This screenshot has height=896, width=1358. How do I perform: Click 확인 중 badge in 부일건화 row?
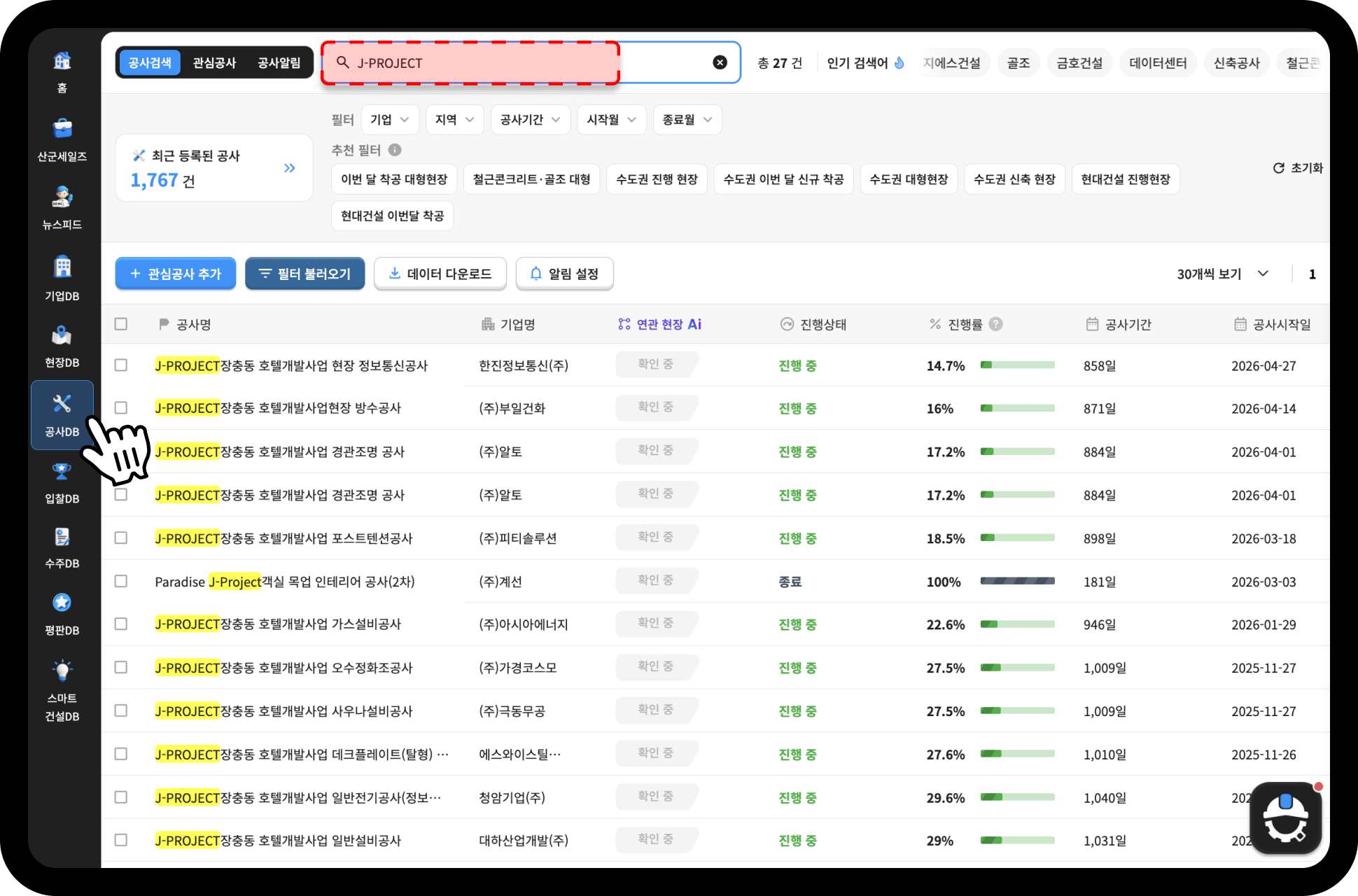pyautogui.click(x=656, y=407)
